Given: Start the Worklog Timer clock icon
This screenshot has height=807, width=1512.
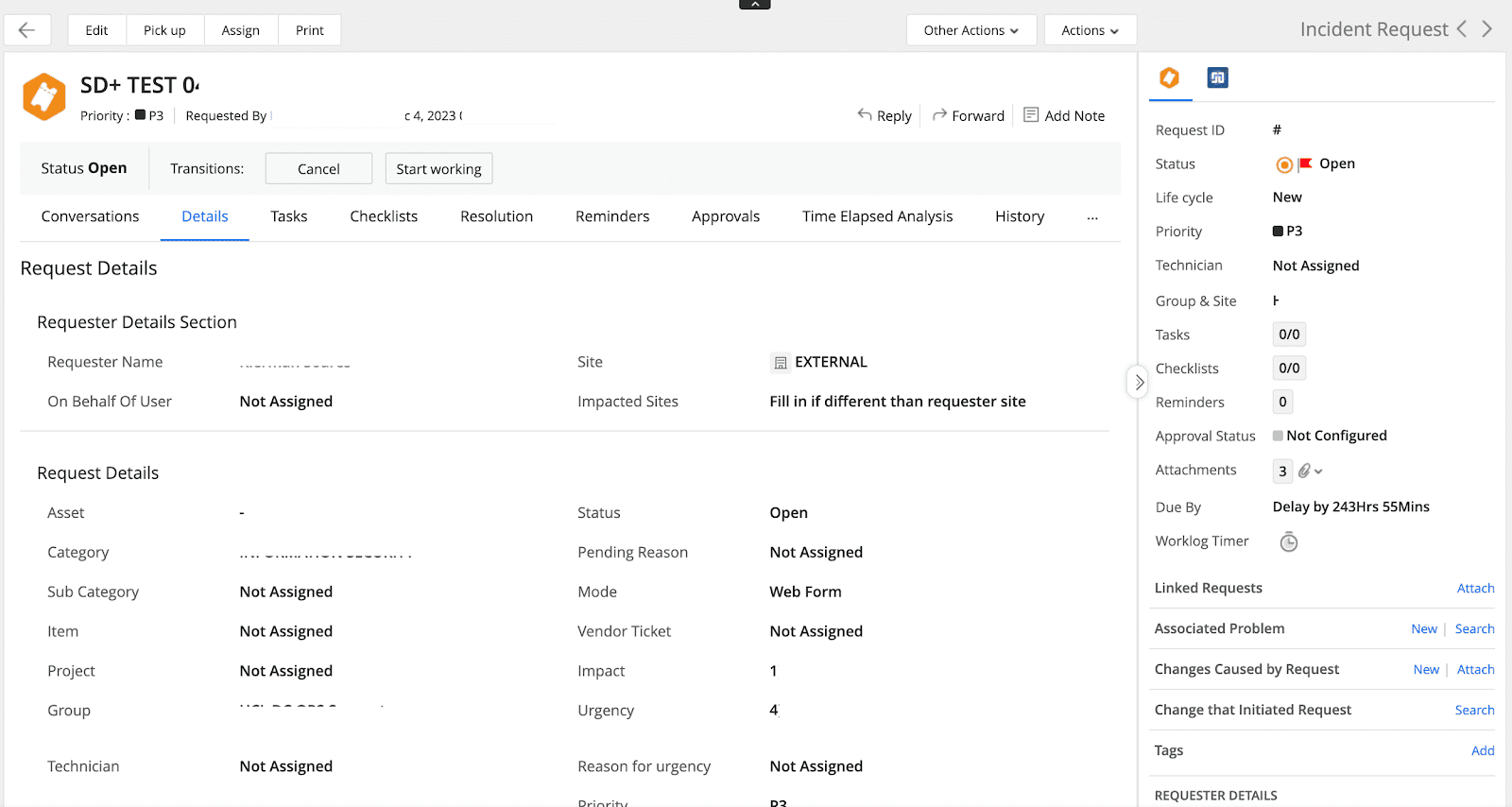Looking at the screenshot, I should pos(1288,541).
